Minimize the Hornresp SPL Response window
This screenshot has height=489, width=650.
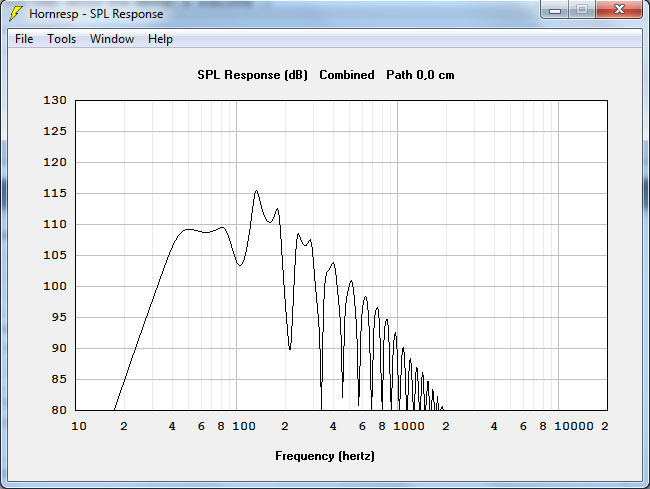pyautogui.click(x=555, y=9)
